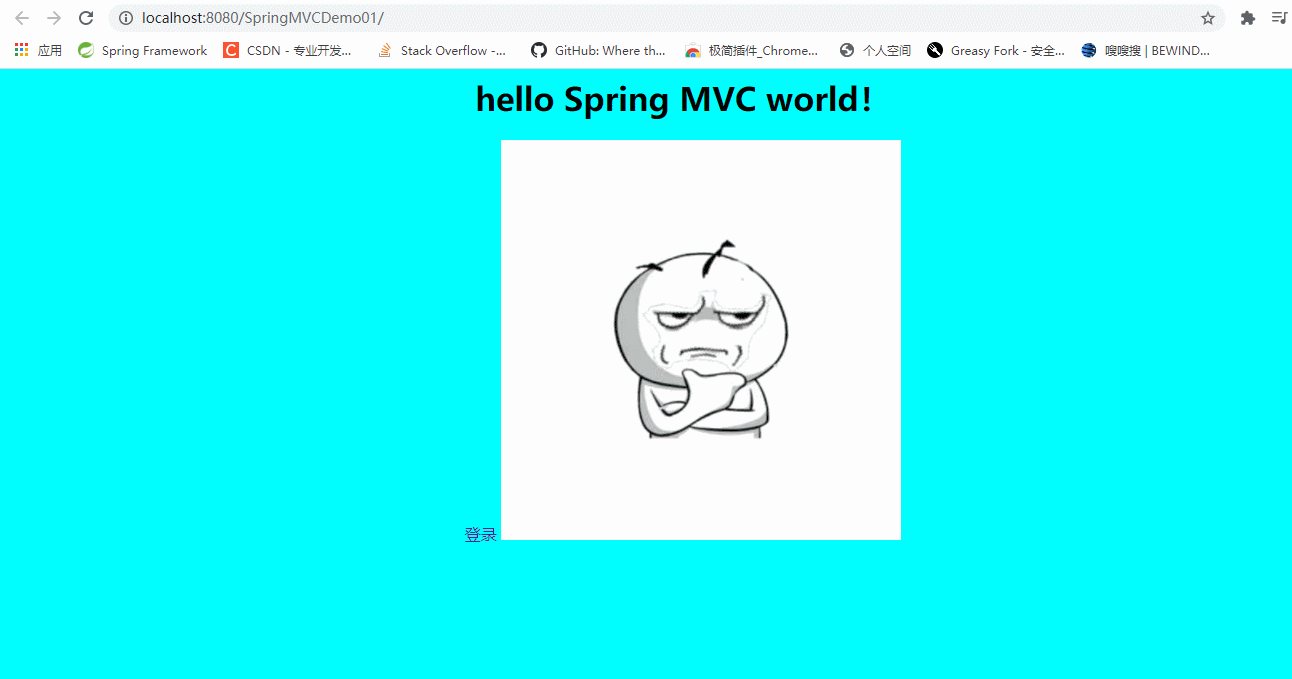Reload the SpringMVCDemo01 page

point(86,17)
